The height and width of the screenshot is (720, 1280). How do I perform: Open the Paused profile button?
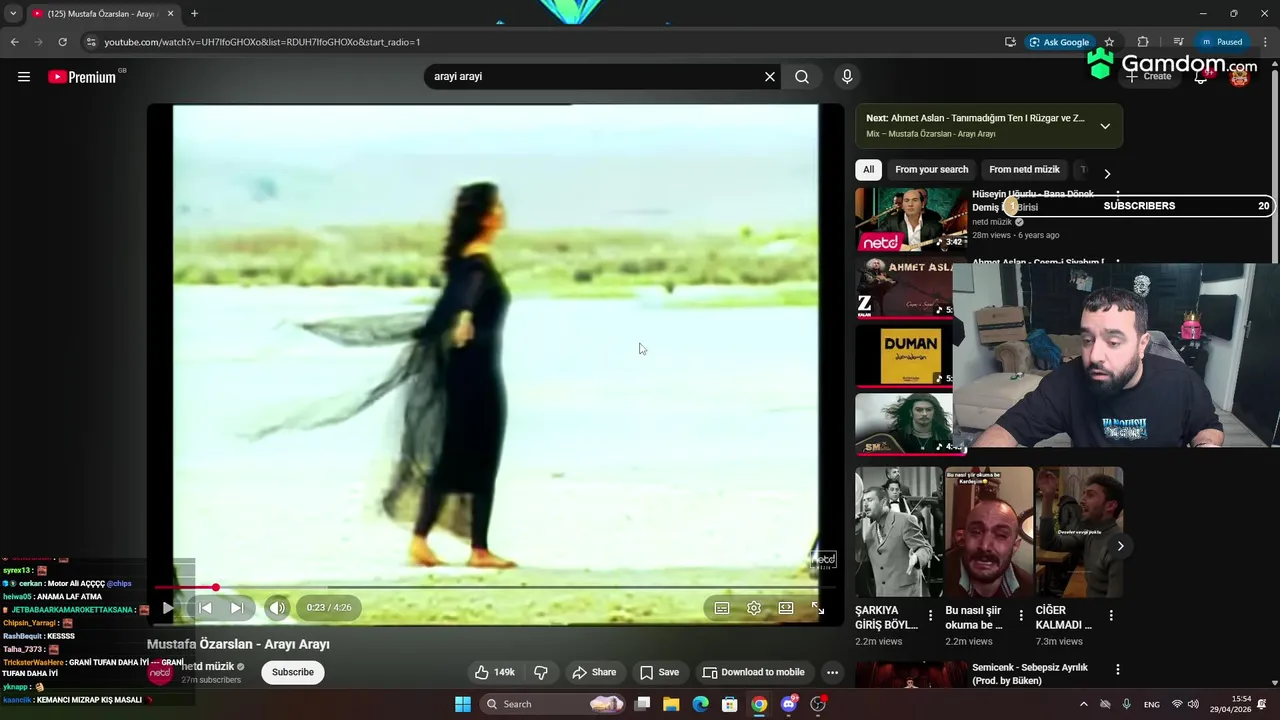1223,42
